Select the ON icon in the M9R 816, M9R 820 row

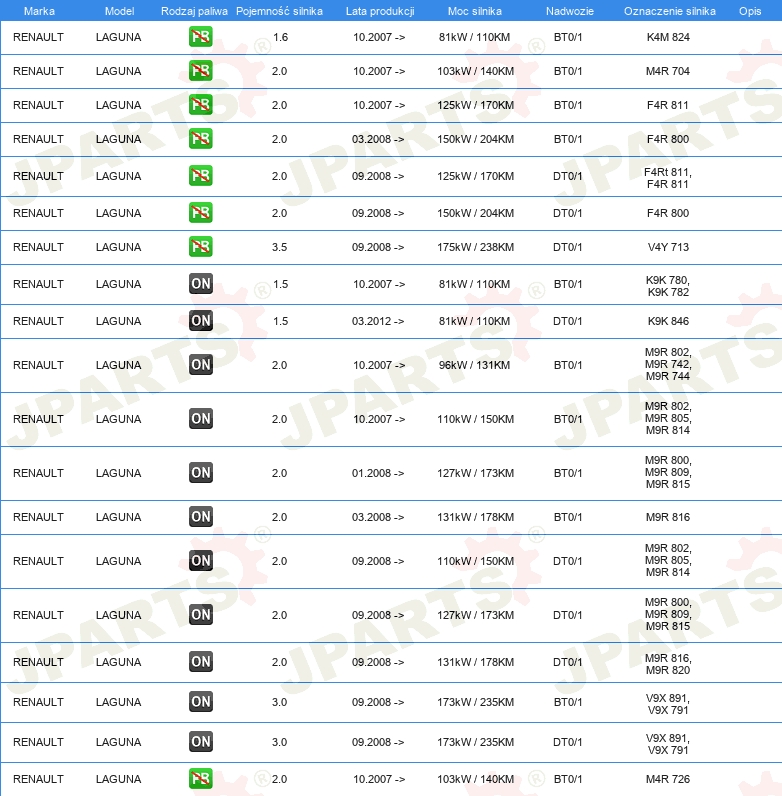(x=201, y=662)
